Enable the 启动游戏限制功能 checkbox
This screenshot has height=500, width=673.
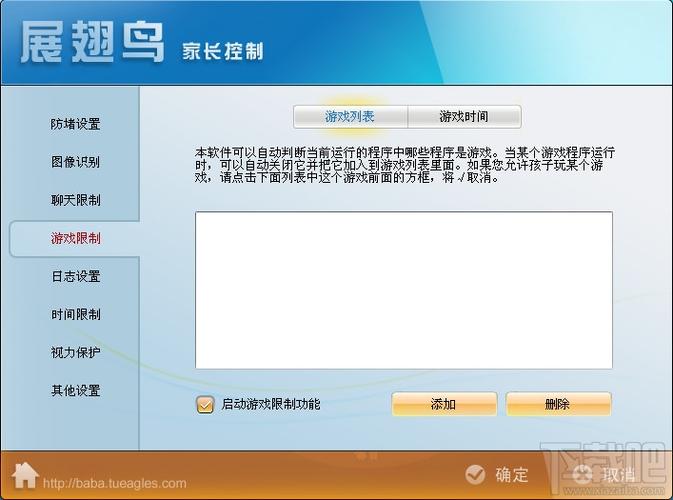(x=205, y=404)
